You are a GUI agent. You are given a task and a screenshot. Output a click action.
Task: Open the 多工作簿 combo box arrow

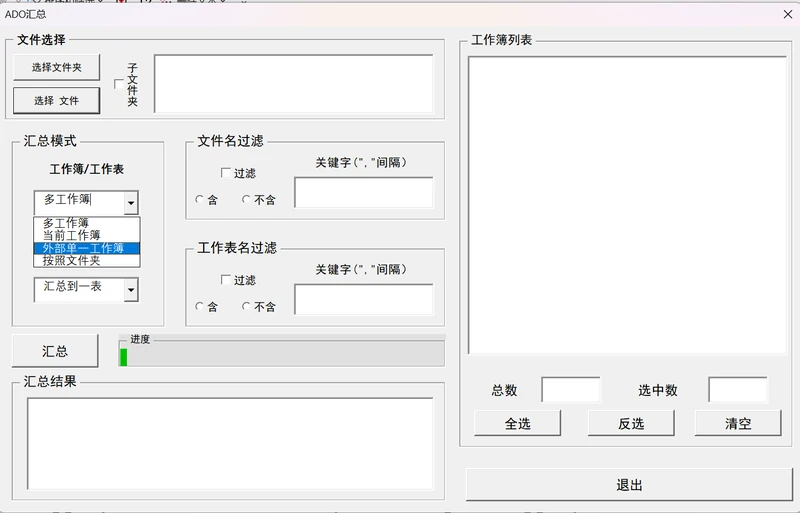131,203
